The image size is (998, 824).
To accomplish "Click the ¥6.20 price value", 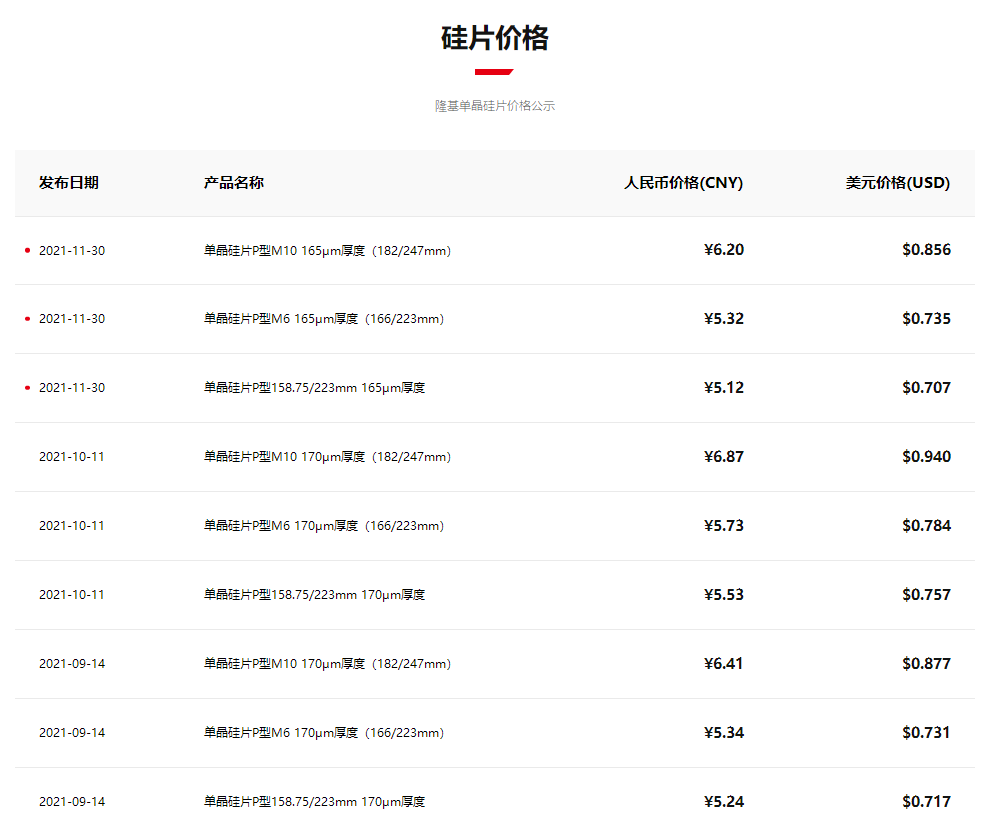I will [x=726, y=250].
